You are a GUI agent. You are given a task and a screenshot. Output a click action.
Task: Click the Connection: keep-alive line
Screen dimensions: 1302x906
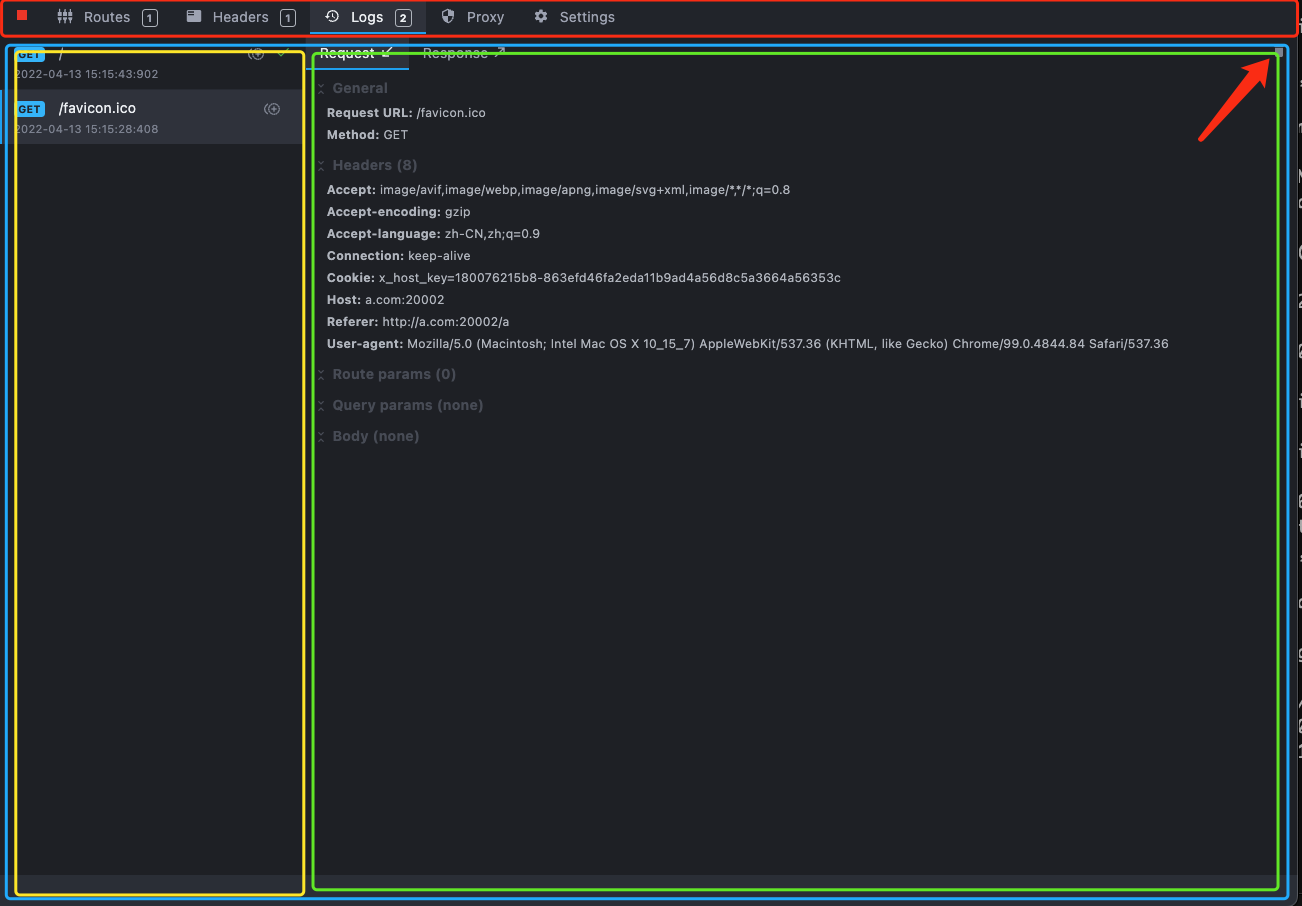[x=398, y=256]
